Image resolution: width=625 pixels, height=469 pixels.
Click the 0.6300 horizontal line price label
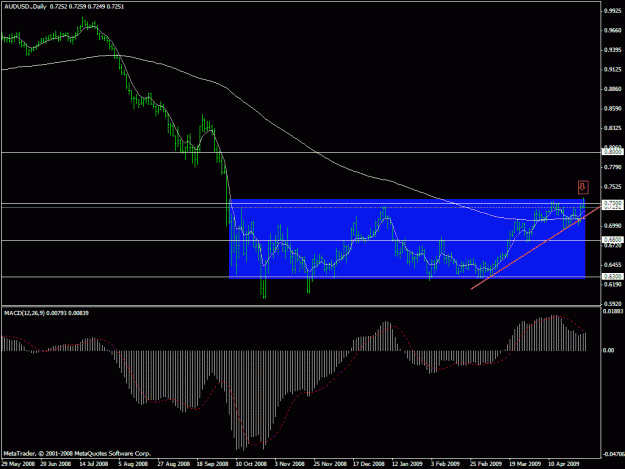613,277
